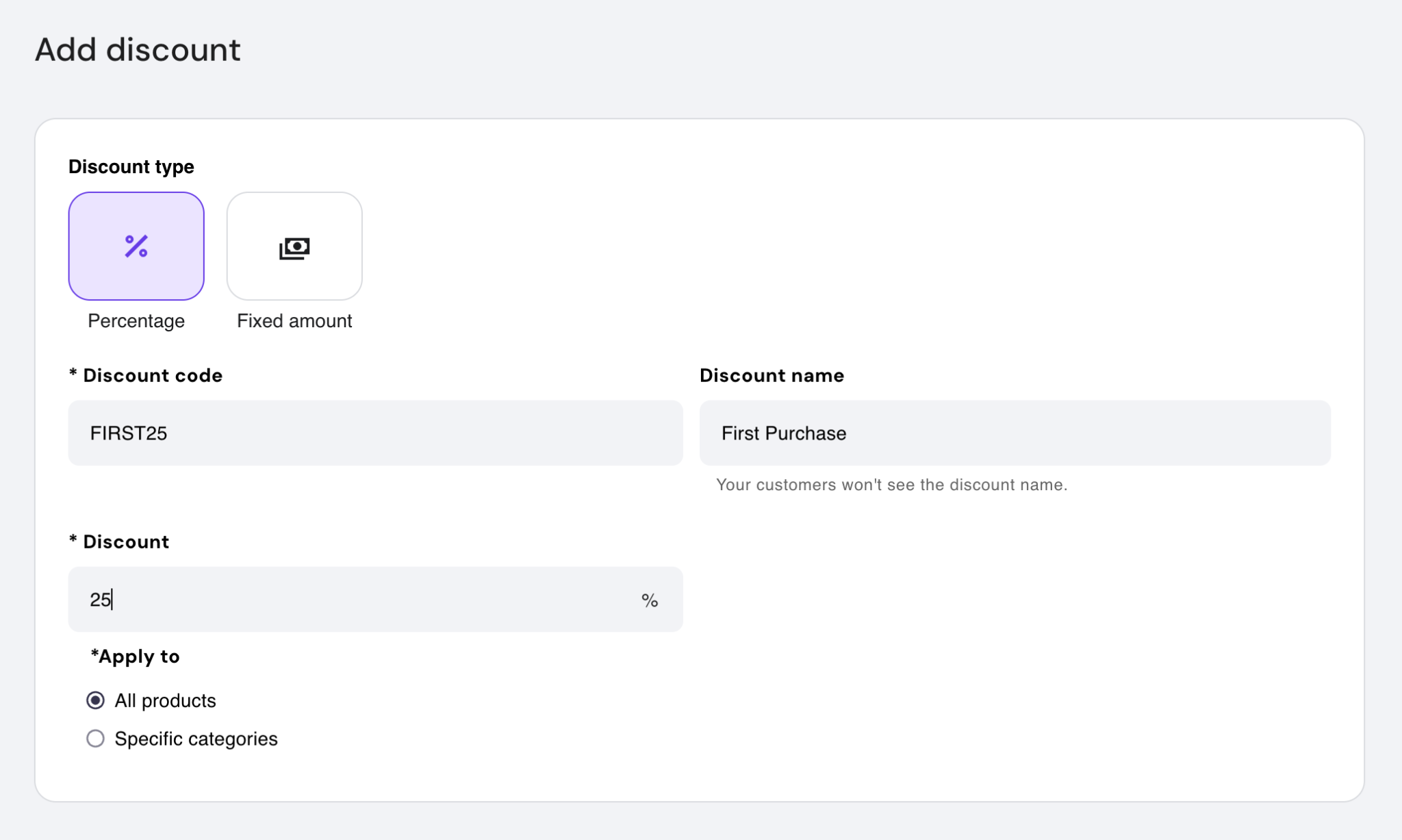This screenshot has height=840, width=1402.
Task: Choose Specific categories for the discount
Action: point(96,738)
